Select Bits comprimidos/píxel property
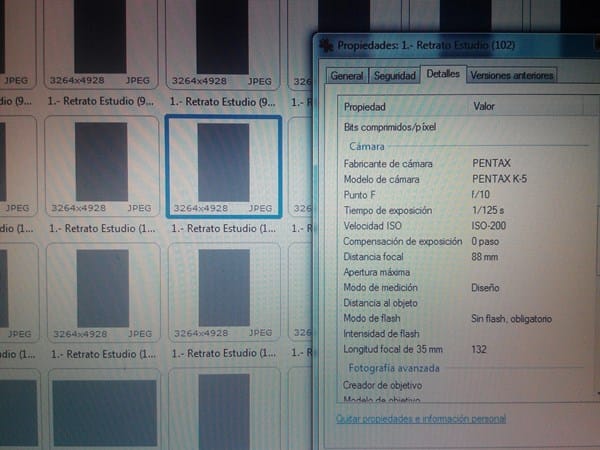 coord(390,127)
